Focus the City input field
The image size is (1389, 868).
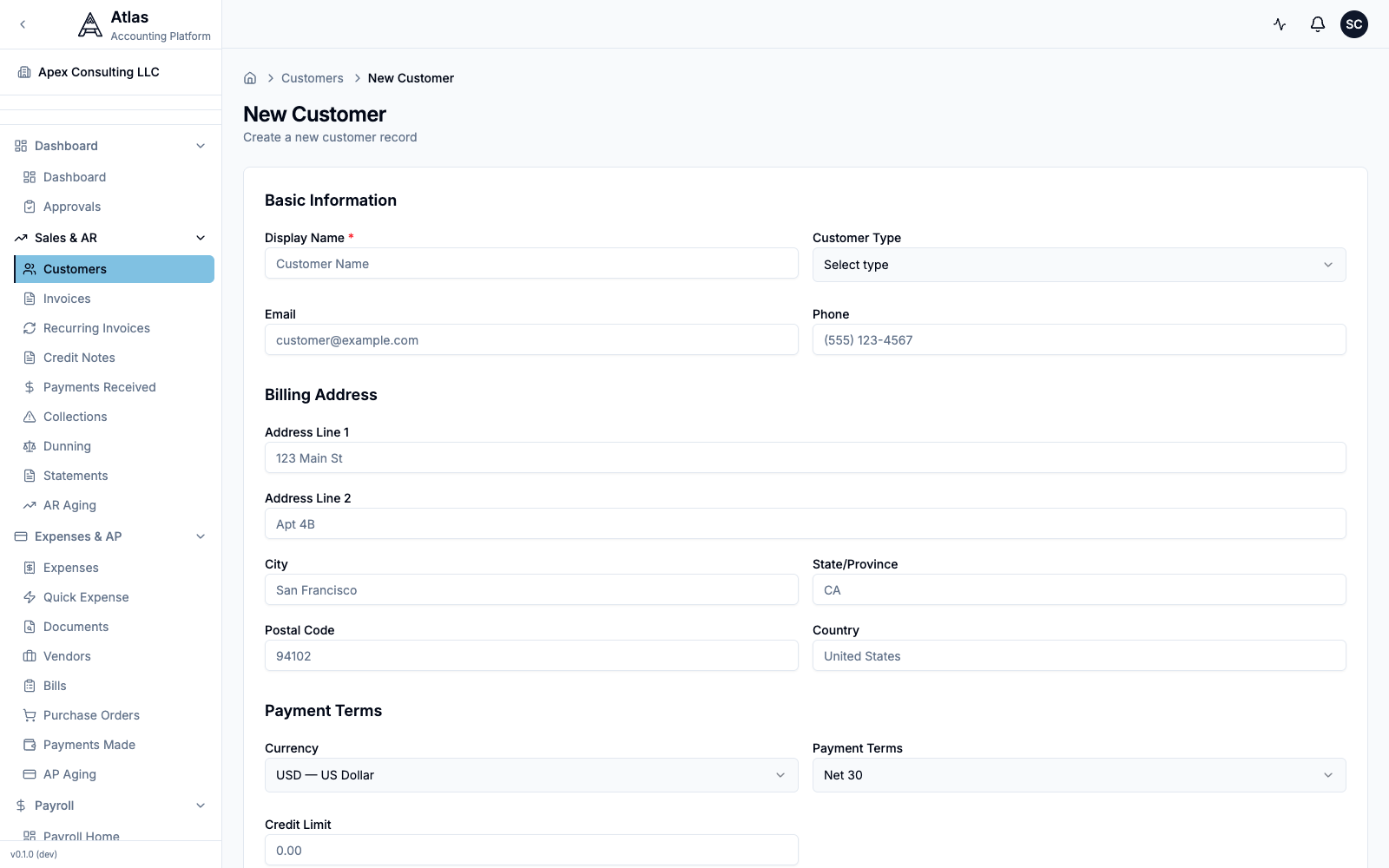pyautogui.click(x=531, y=590)
